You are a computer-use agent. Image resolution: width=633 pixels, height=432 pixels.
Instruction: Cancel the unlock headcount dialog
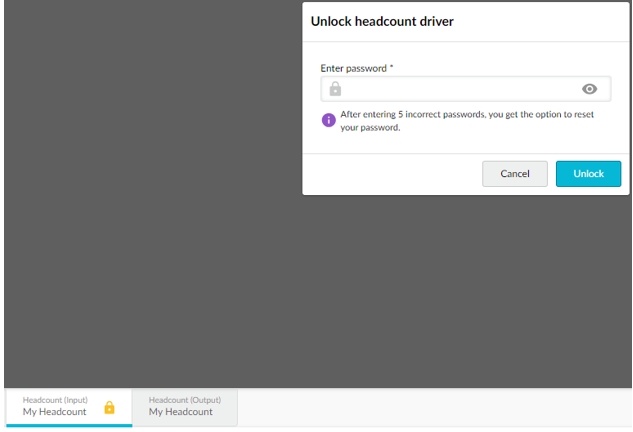tap(514, 173)
